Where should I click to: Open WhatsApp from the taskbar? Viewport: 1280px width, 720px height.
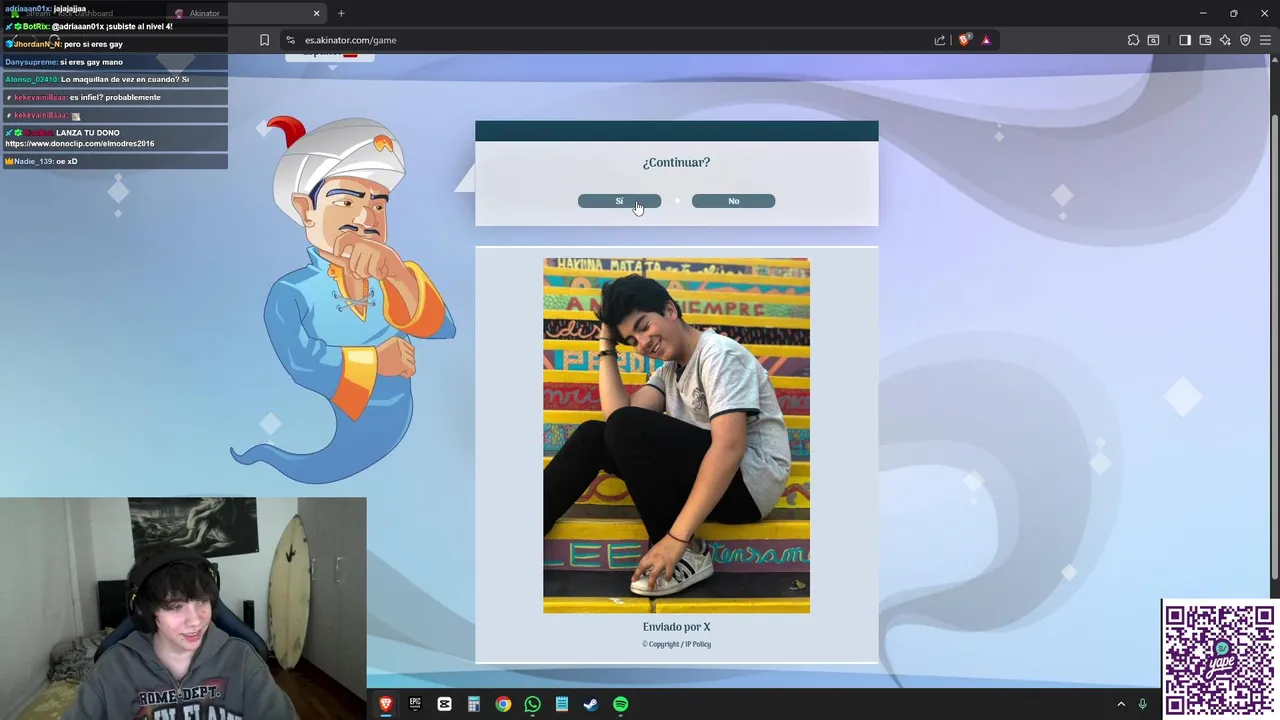532,704
